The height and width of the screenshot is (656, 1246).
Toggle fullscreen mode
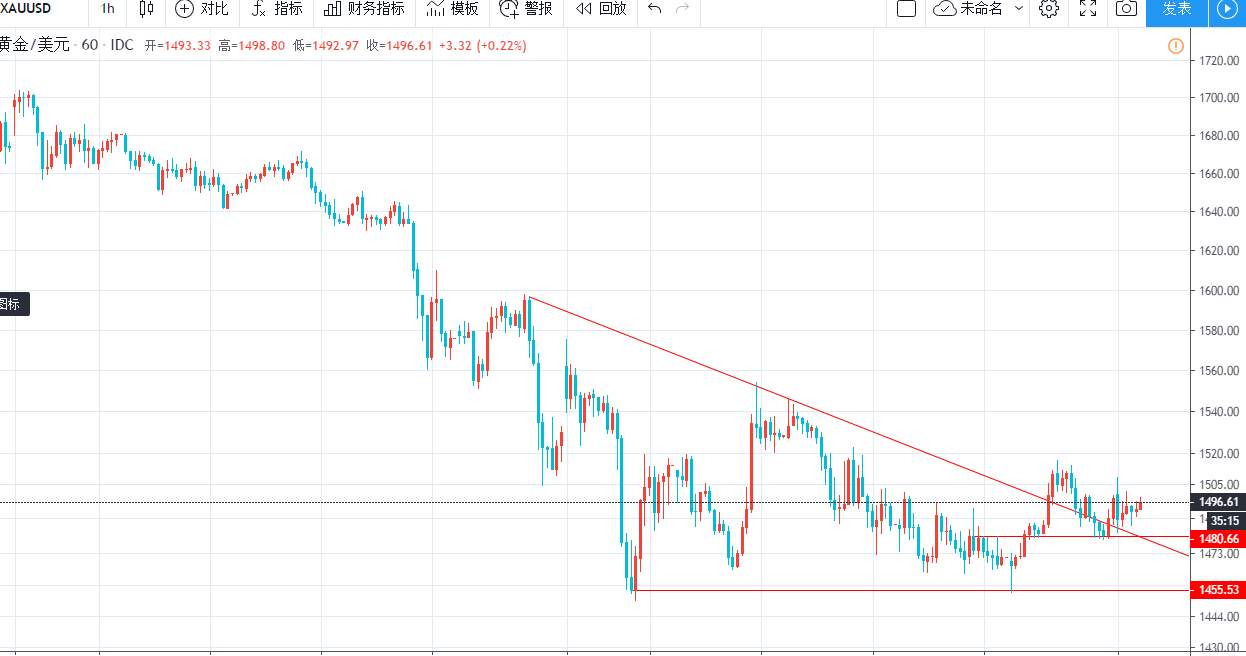[1089, 9]
